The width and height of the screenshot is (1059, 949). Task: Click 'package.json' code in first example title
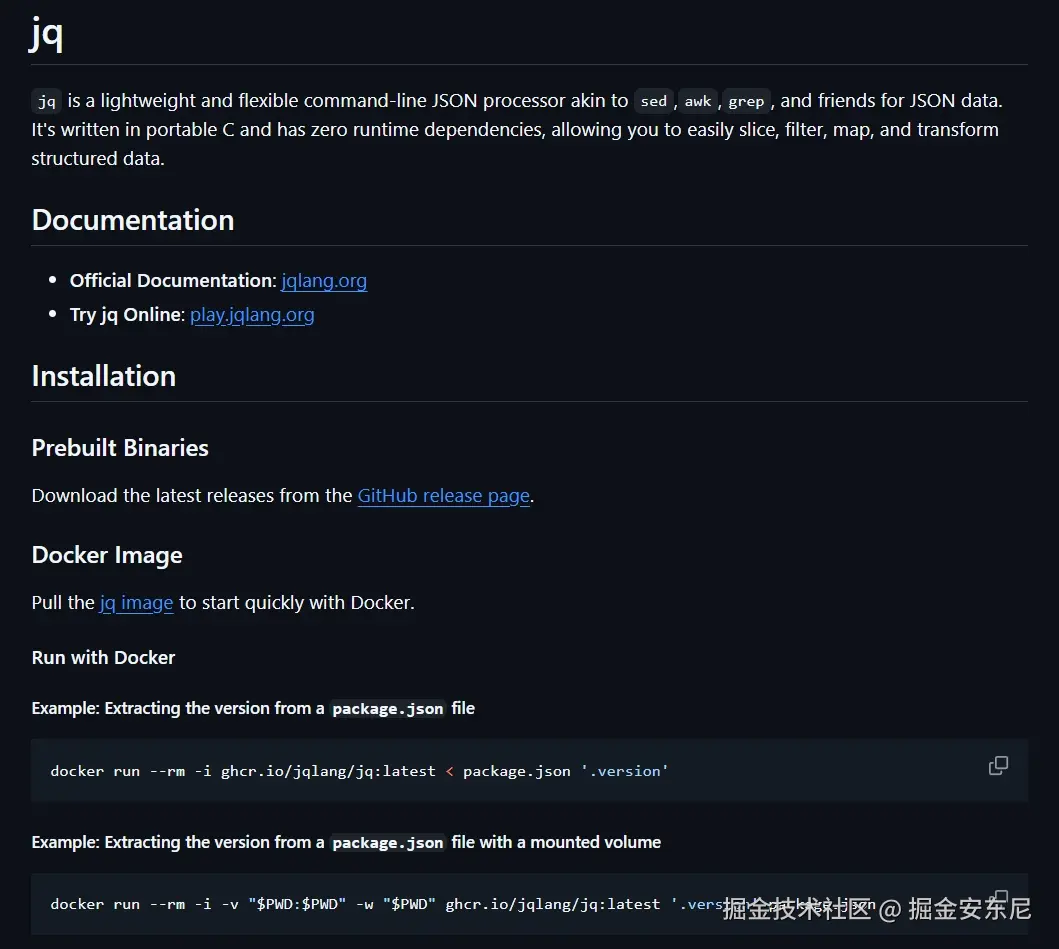(388, 709)
